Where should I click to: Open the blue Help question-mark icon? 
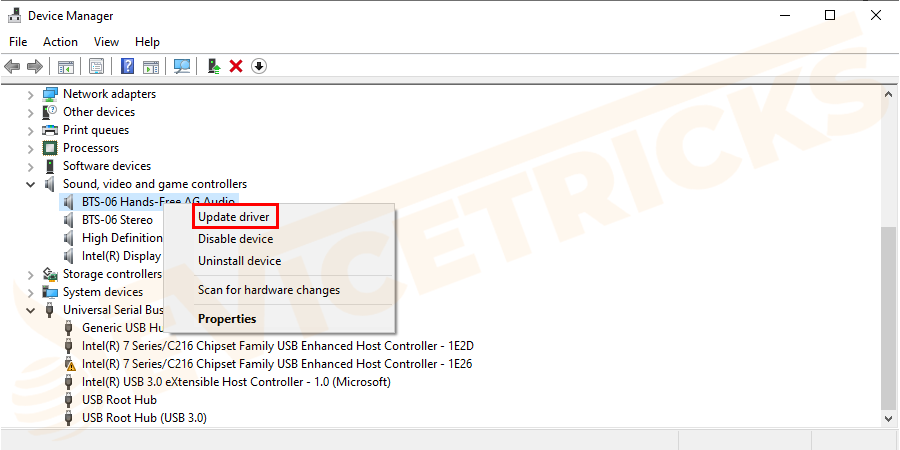coord(127,67)
